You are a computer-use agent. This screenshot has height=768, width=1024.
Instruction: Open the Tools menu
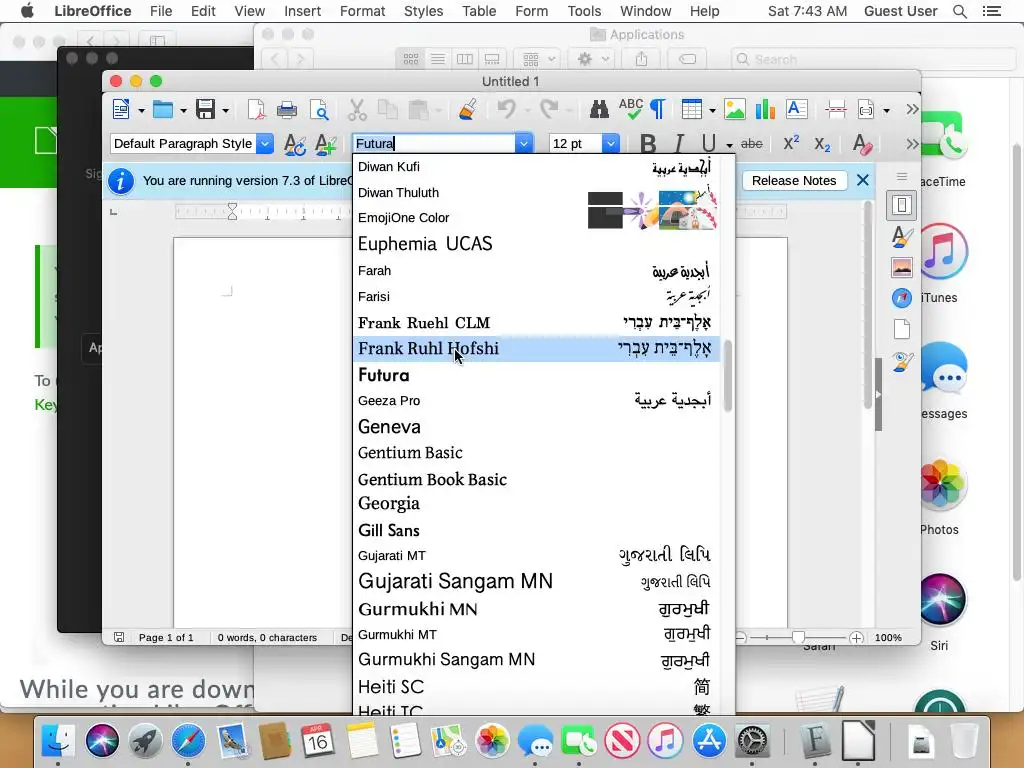click(584, 11)
